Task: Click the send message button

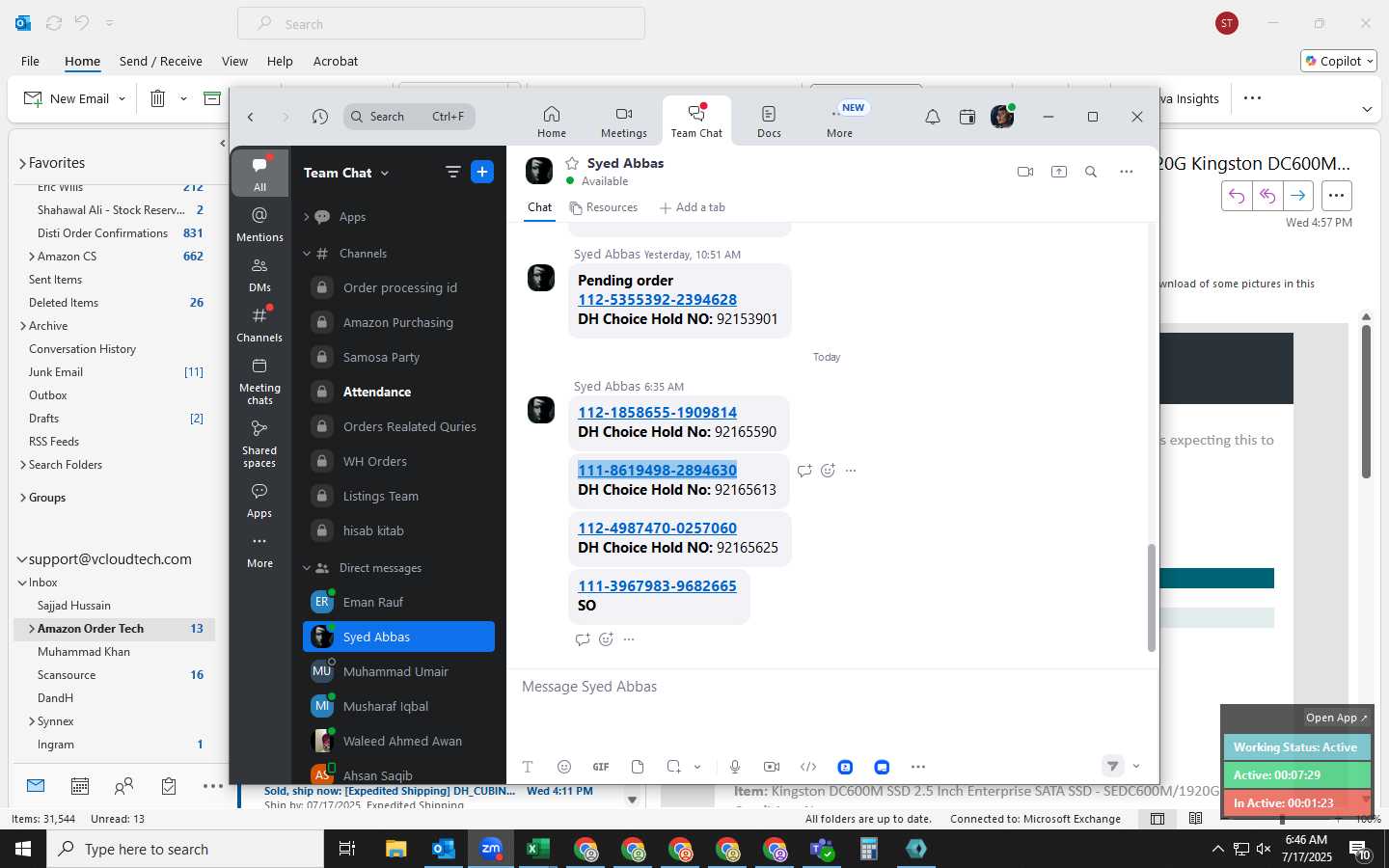Action: [1112, 766]
